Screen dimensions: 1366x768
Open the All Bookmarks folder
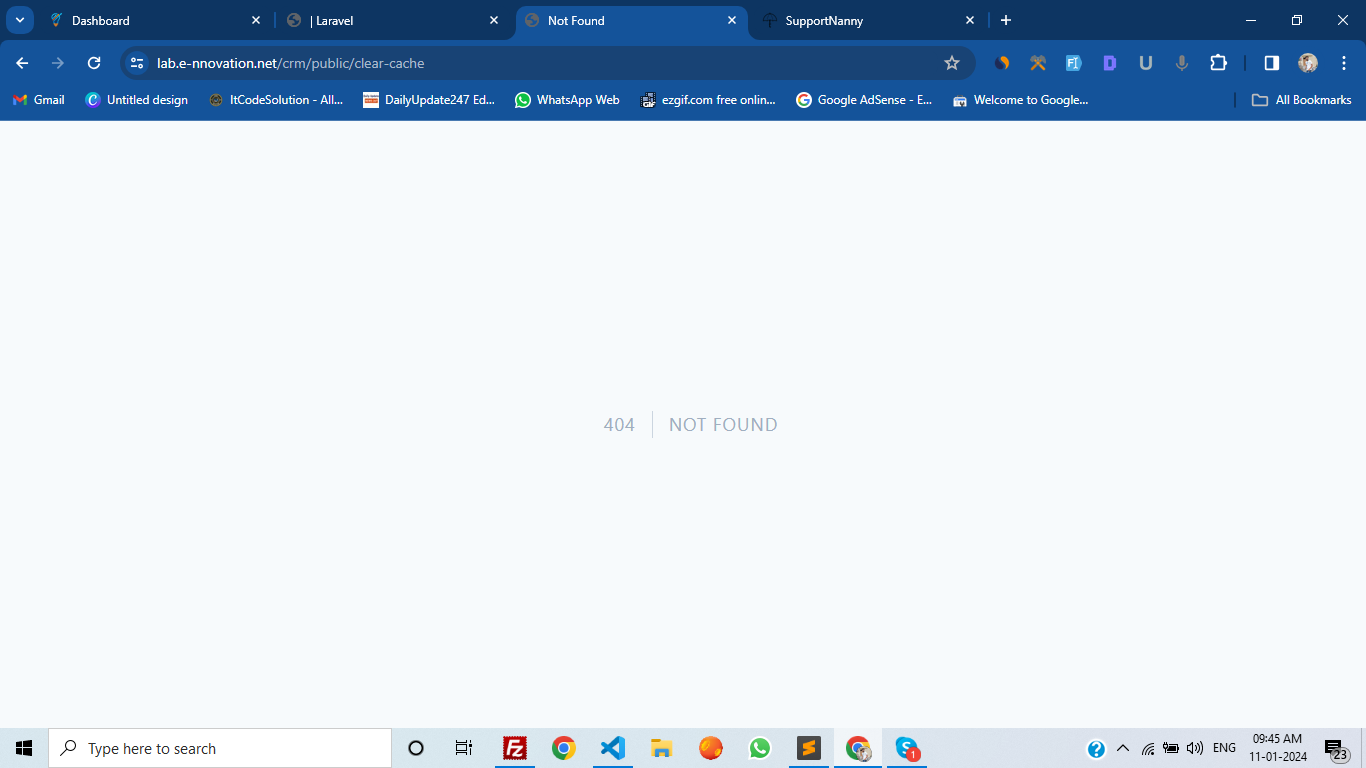(1302, 100)
